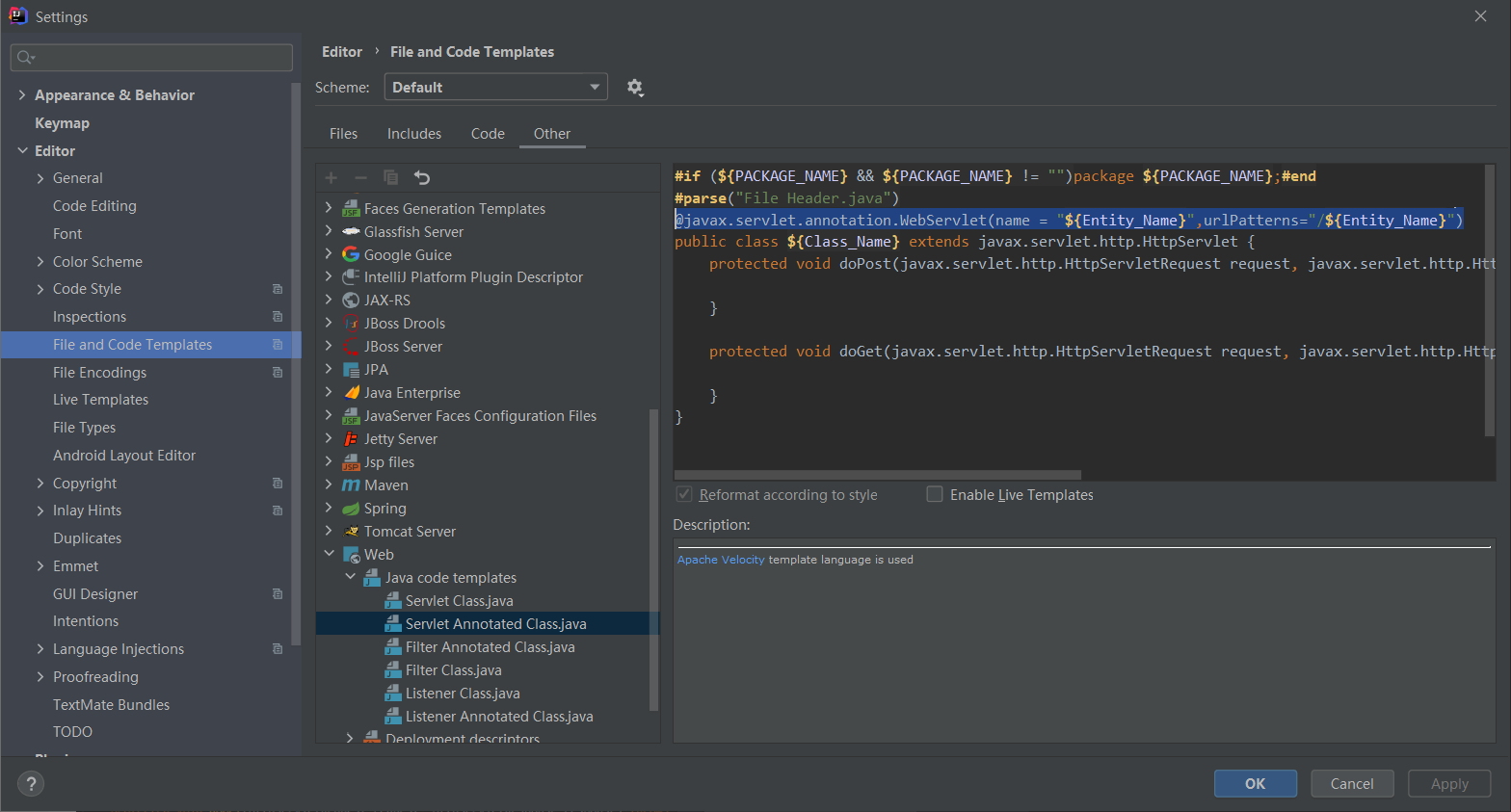The width and height of the screenshot is (1511, 812).
Task: Select the Other tab
Action: (552, 134)
